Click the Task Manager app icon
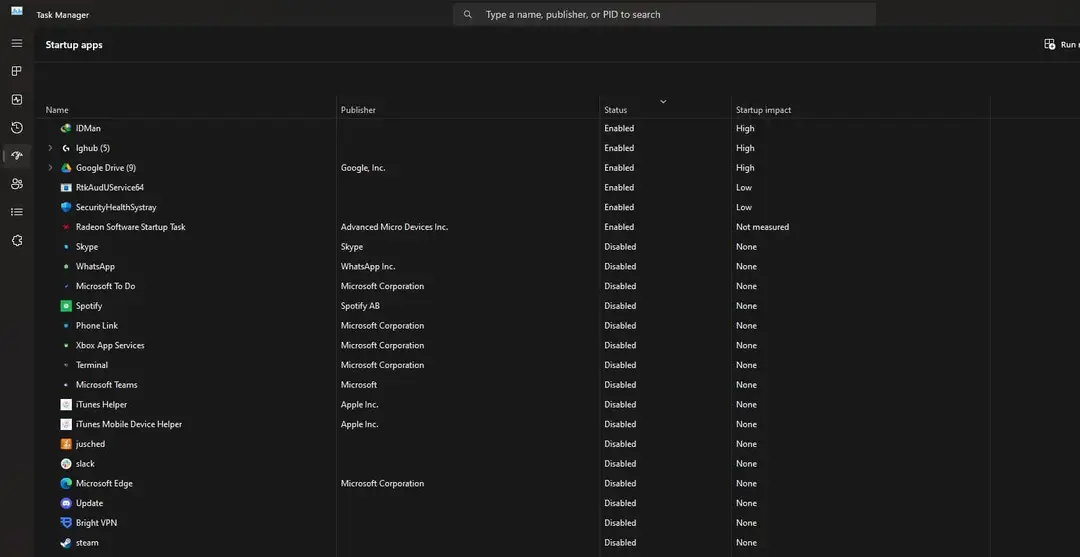Screen dimensions: 1080x557 click(x=17, y=12)
